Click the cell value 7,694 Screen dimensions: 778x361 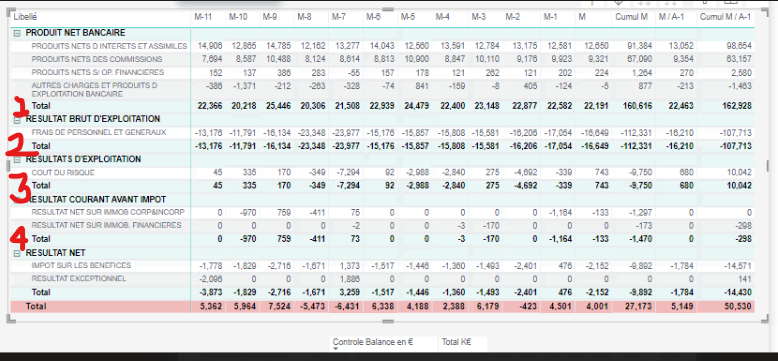pos(212,59)
